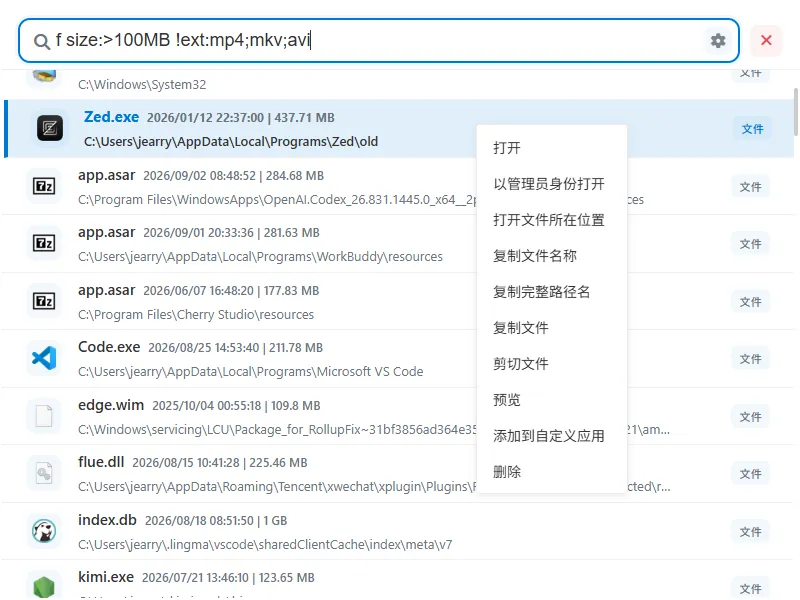Click the 7z icon of 281.63 MB app.asar

(x=44, y=243)
